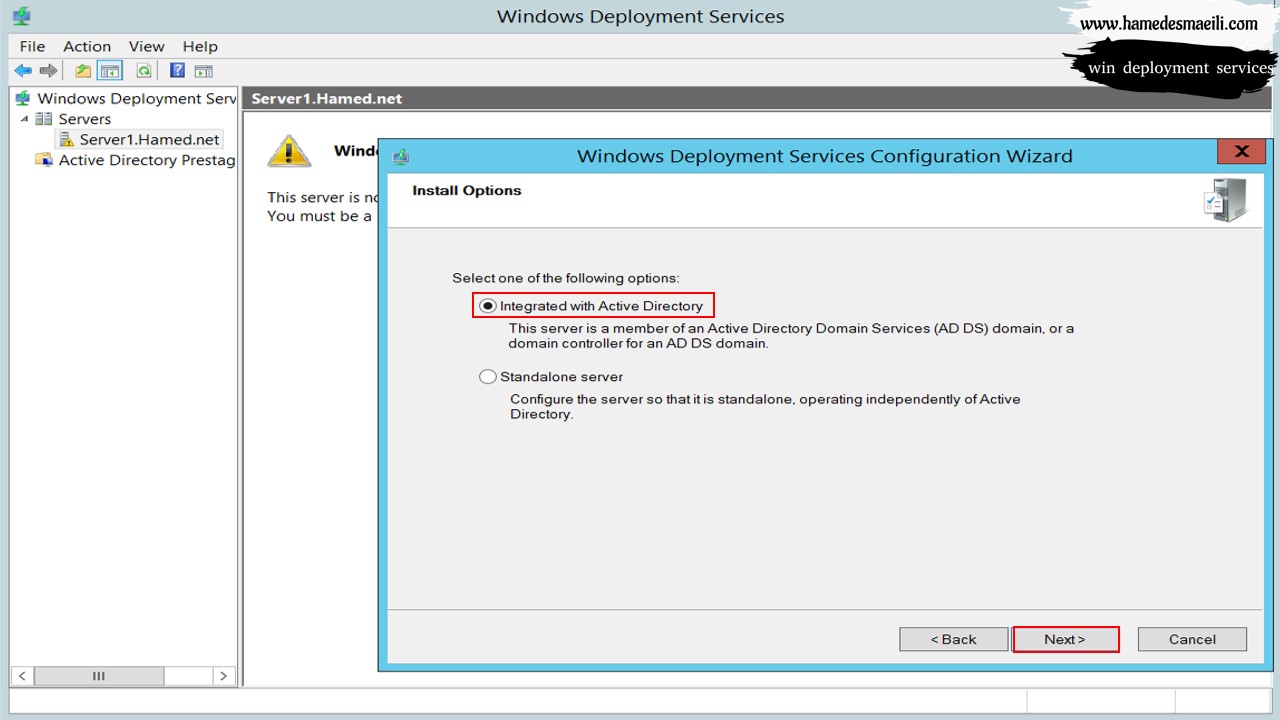
Task: Collapse the Servers tree node arrow
Action: [24, 118]
